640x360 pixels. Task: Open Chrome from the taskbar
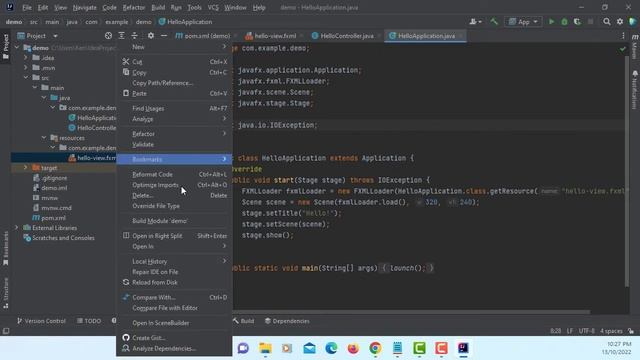(375, 348)
